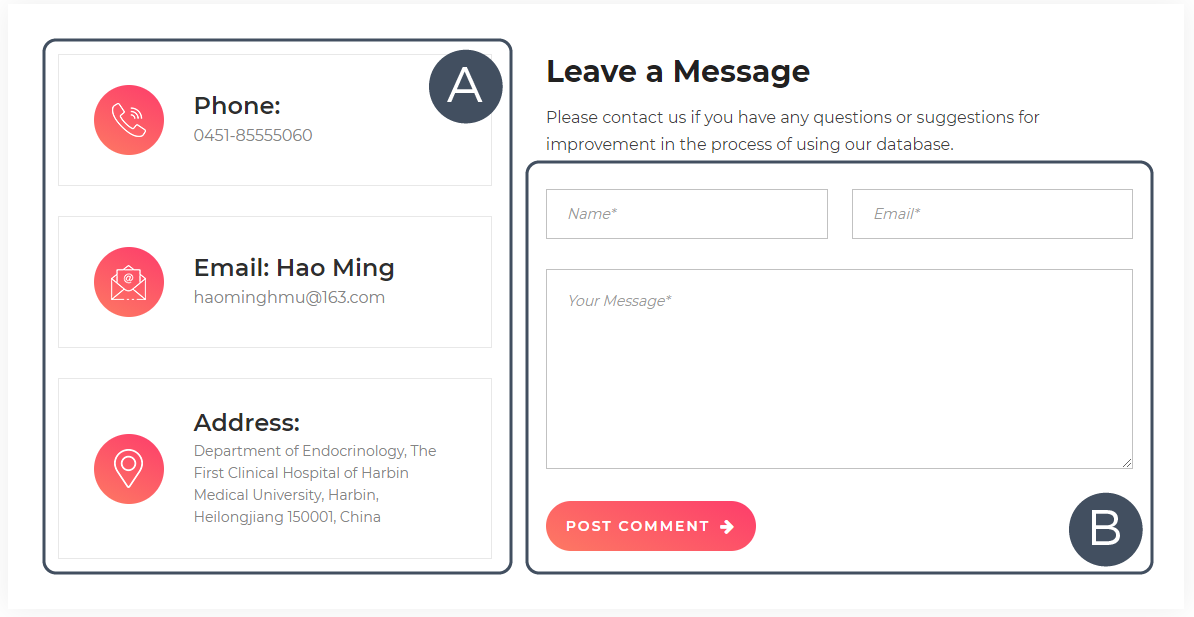Click the haominghmu@163.com email address

click(289, 298)
